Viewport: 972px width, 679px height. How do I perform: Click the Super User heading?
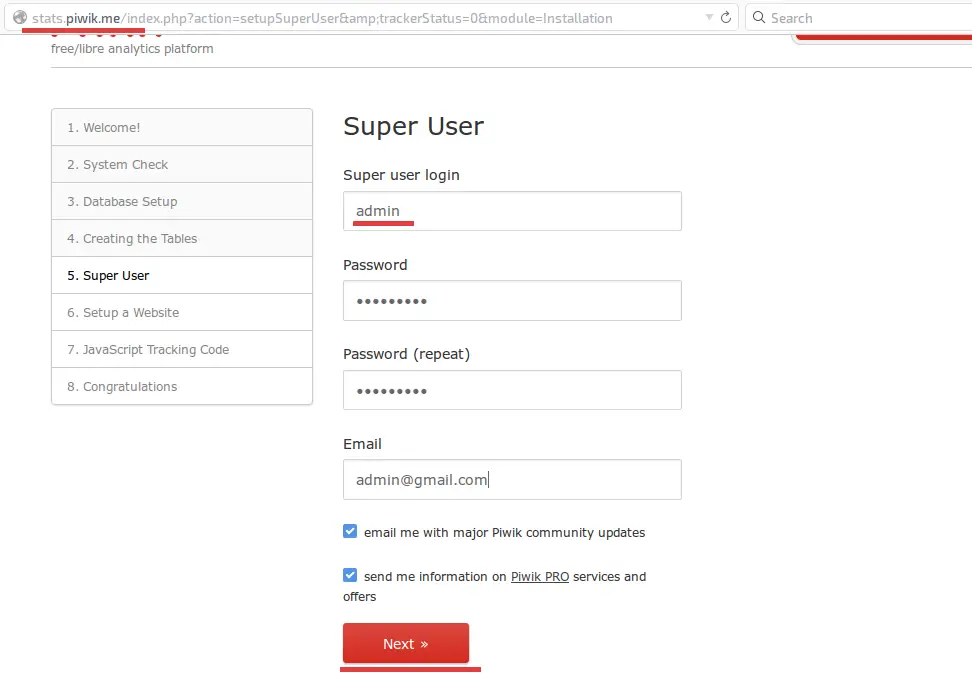413,126
